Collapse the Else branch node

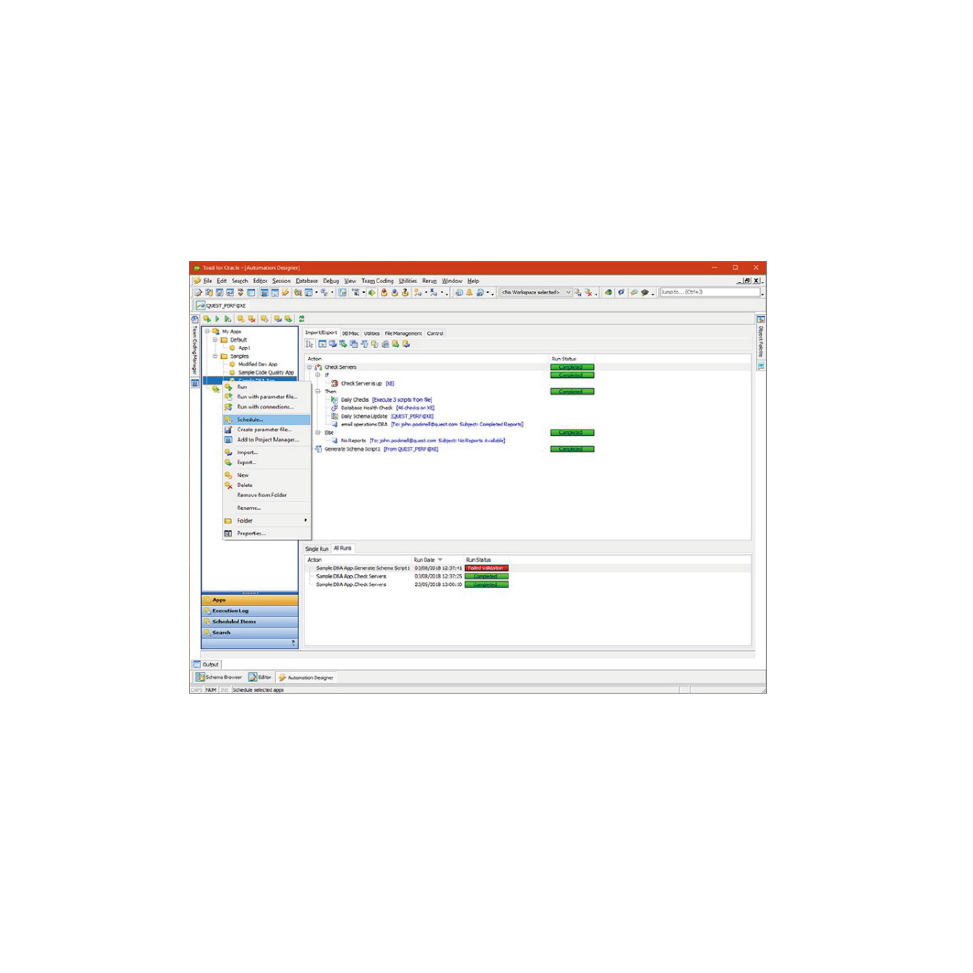tap(318, 433)
